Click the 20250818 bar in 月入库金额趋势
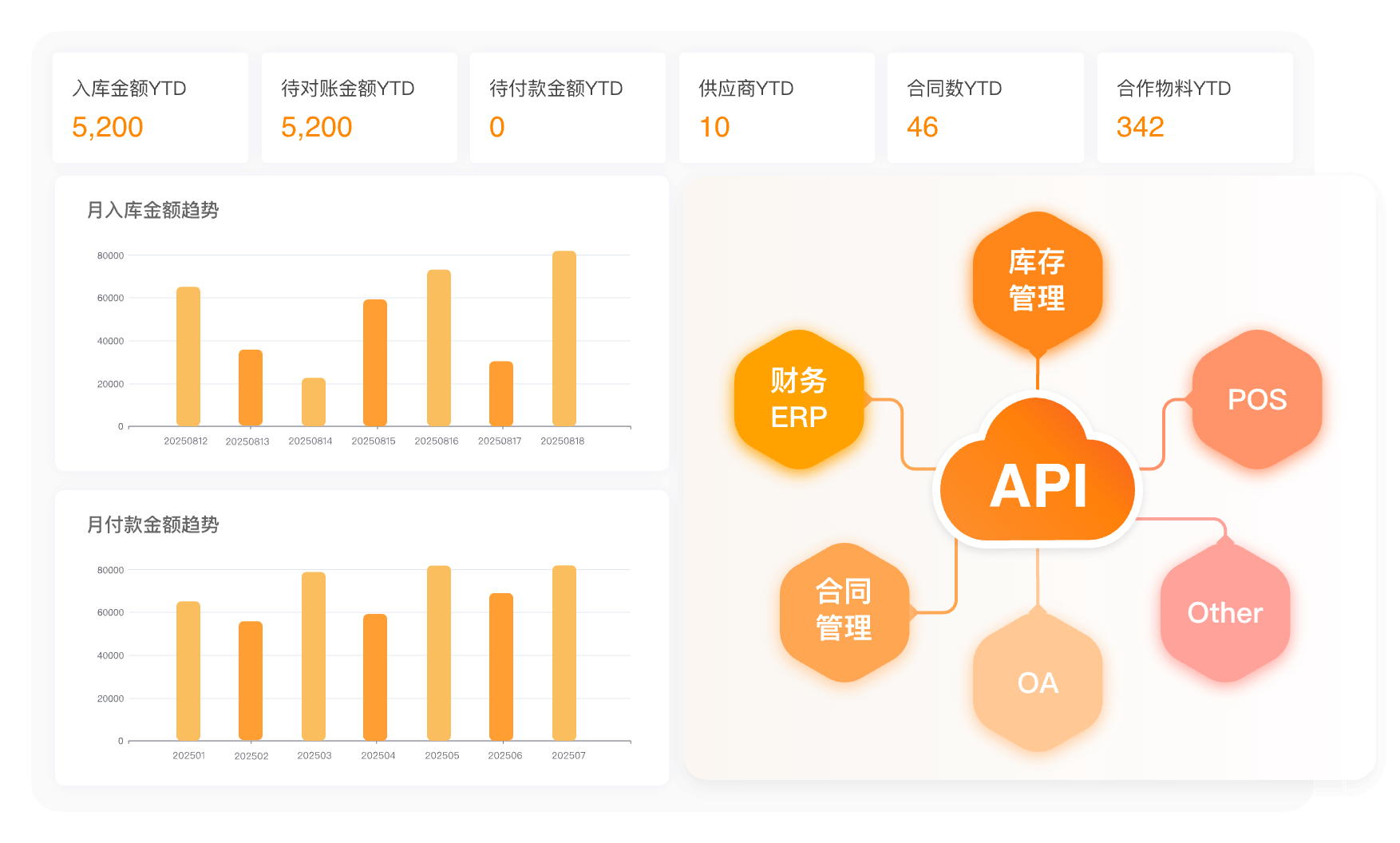Viewport: 1400px width, 843px height. pyautogui.click(x=564, y=339)
